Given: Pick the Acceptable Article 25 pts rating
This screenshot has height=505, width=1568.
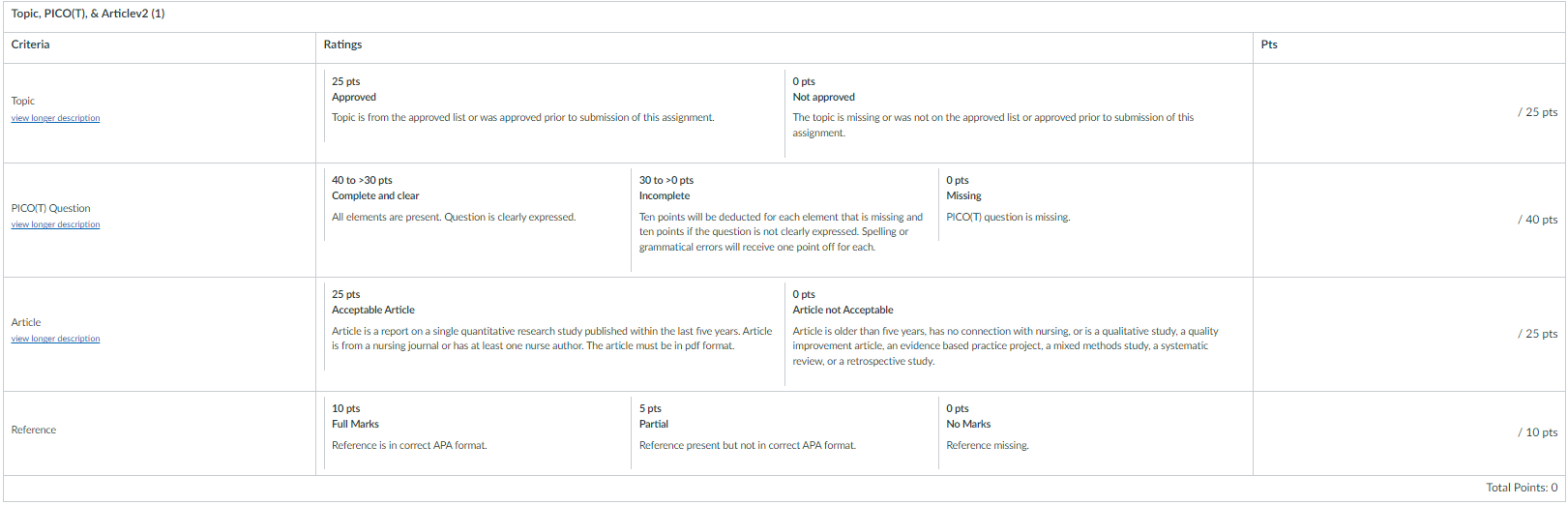Looking at the screenshot, I should [554, 334].
